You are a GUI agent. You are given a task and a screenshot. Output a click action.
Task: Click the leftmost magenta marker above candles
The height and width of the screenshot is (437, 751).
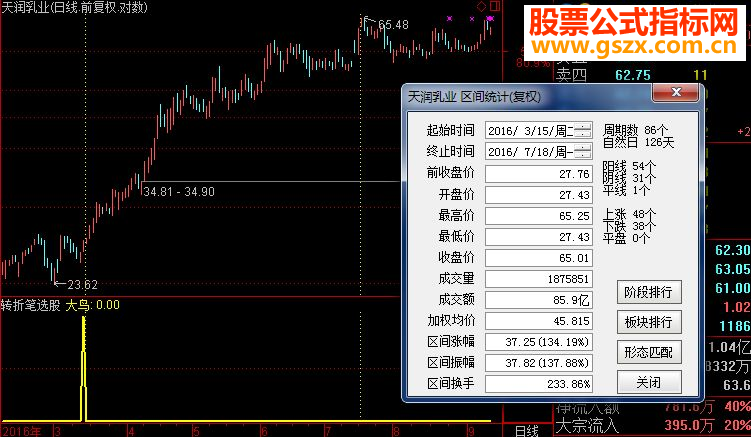(x=449, y=19)
